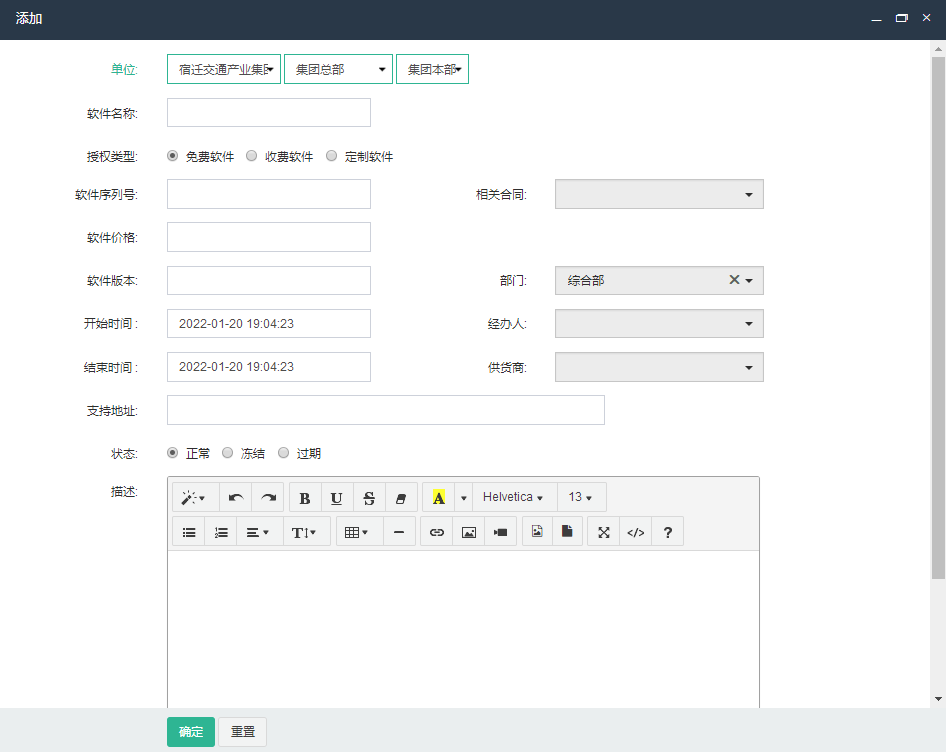
Task: Select the 收费软件 radio button
Action: click(x=252, y=156)
